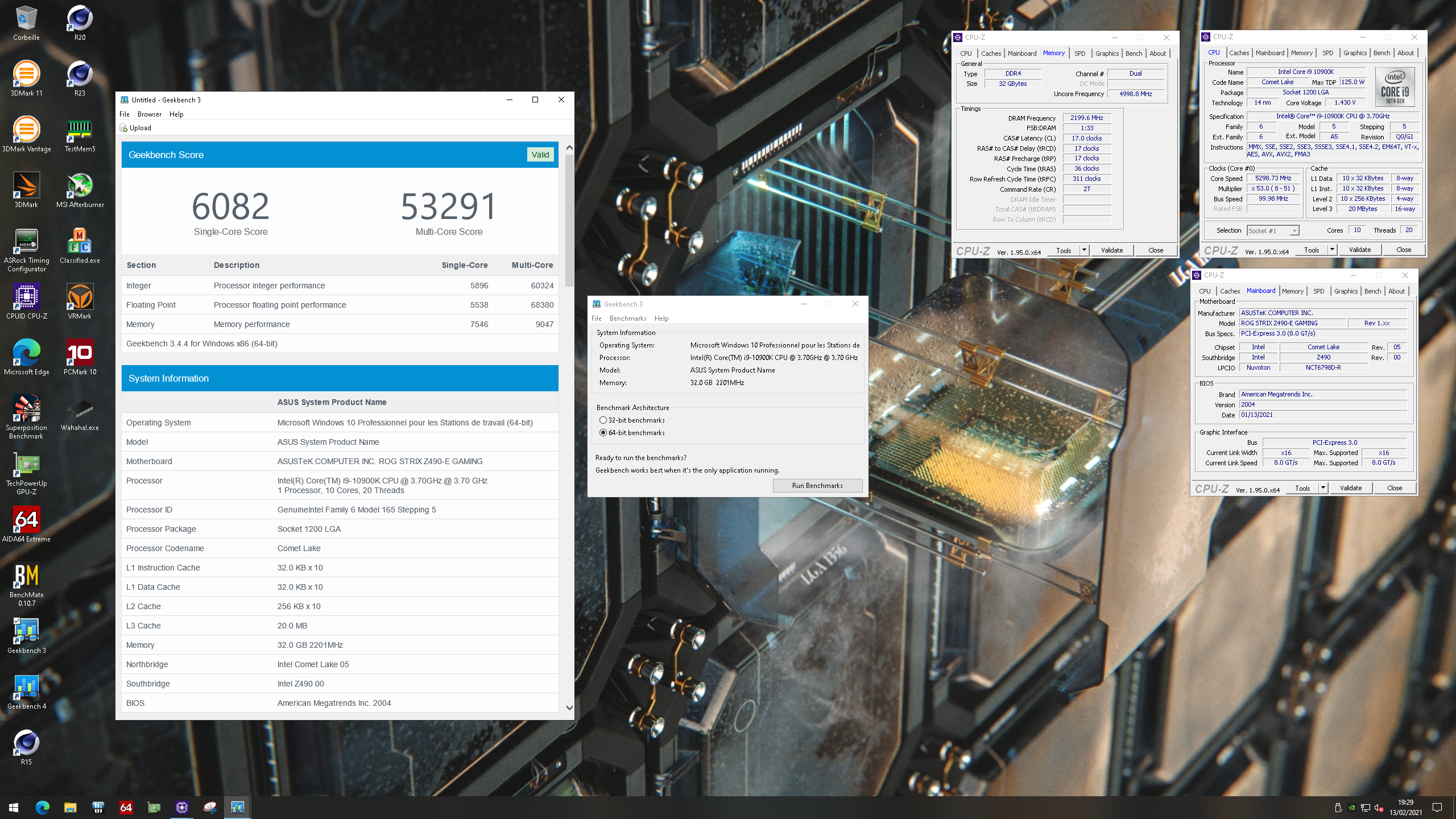The image size is (1456, 819).
Task: Open the 3DMark desktop shortcut
Action: pos(26,191)
